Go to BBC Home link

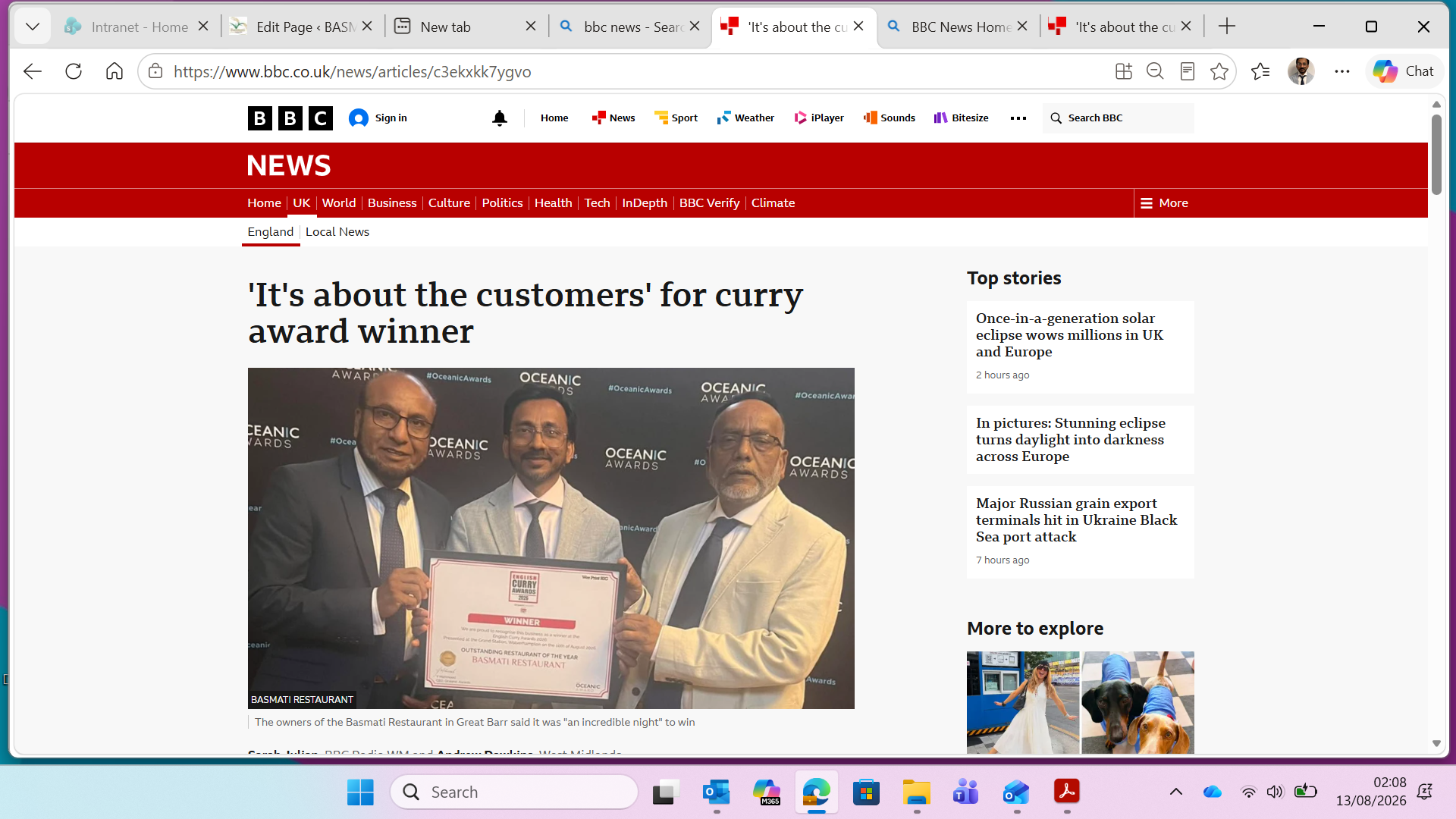pos(554,118)
